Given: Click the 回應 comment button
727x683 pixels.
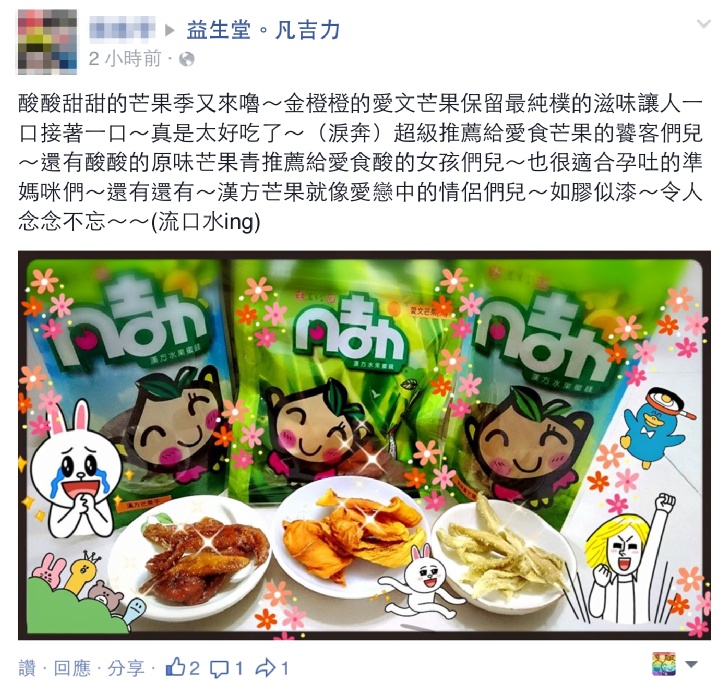Looking at the screenshot, I should pyautogui.click(x=72, y=668).
